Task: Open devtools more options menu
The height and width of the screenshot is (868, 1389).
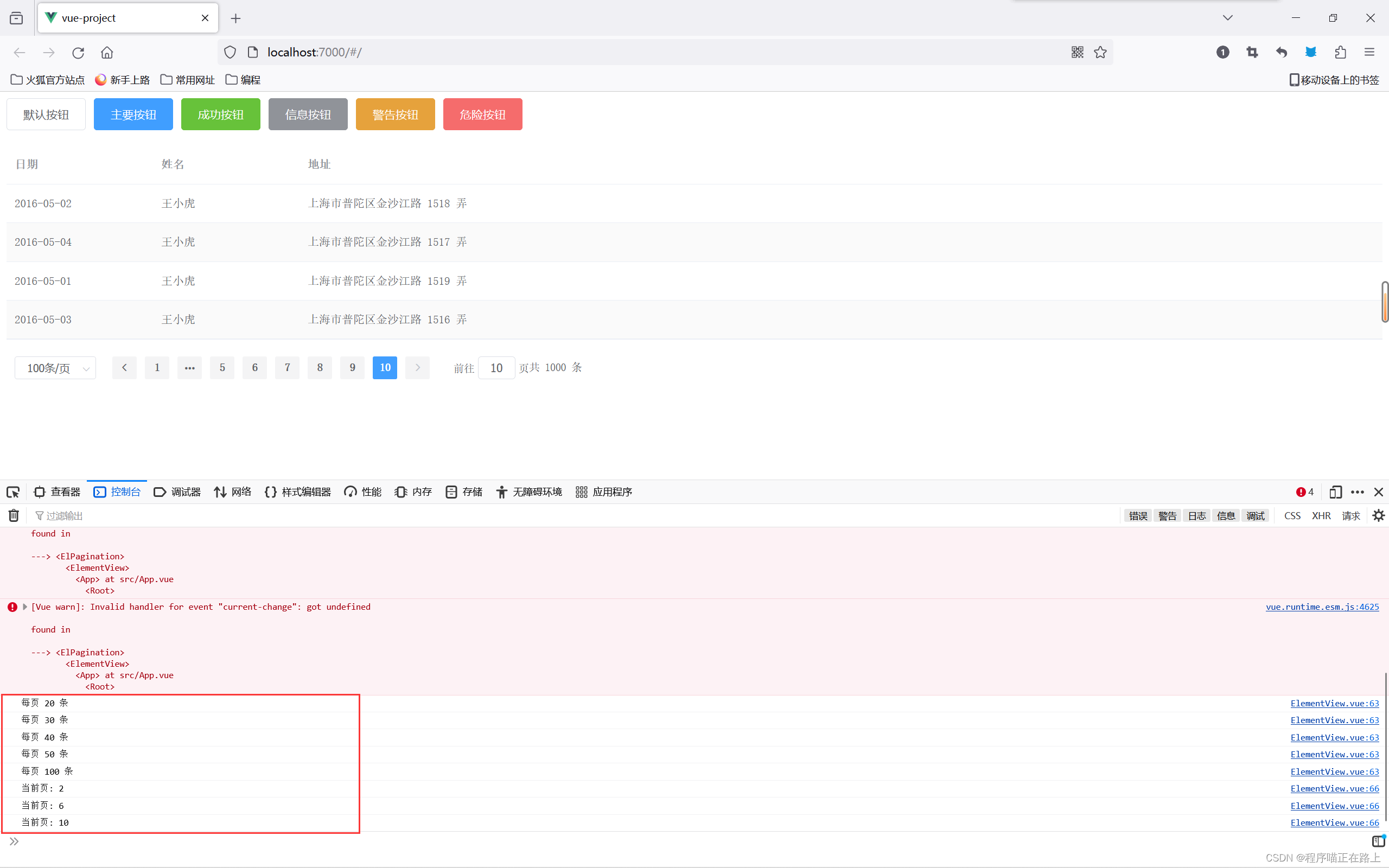Action: 1358,492
